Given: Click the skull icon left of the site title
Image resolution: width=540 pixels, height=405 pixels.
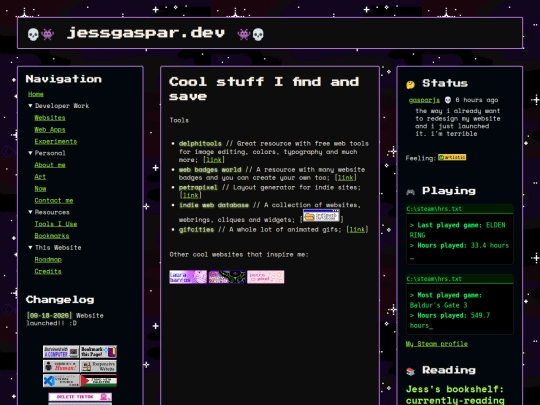Looking at the screenshot, I should coord(33,34).
